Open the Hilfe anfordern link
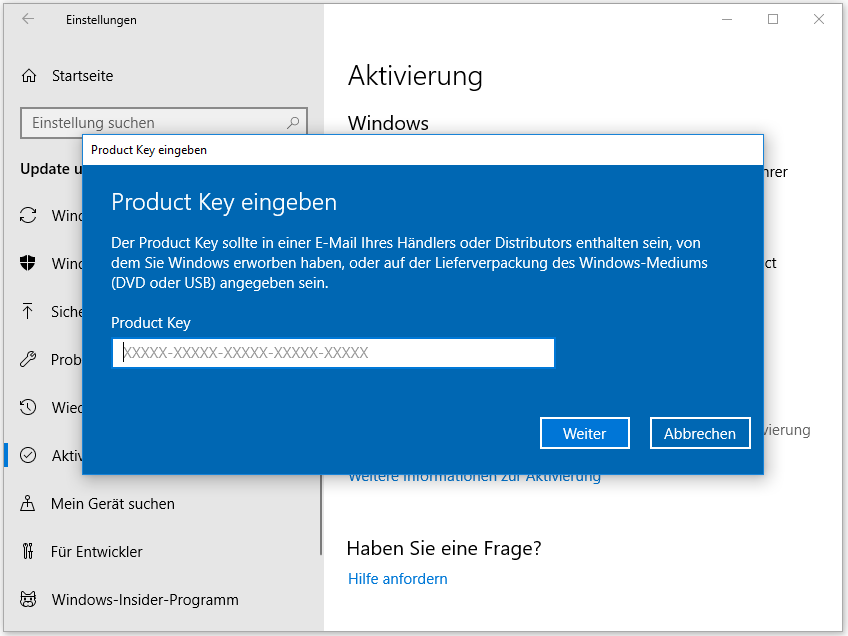This screenshot has width=848, height=636. click(x=397, y=578)
